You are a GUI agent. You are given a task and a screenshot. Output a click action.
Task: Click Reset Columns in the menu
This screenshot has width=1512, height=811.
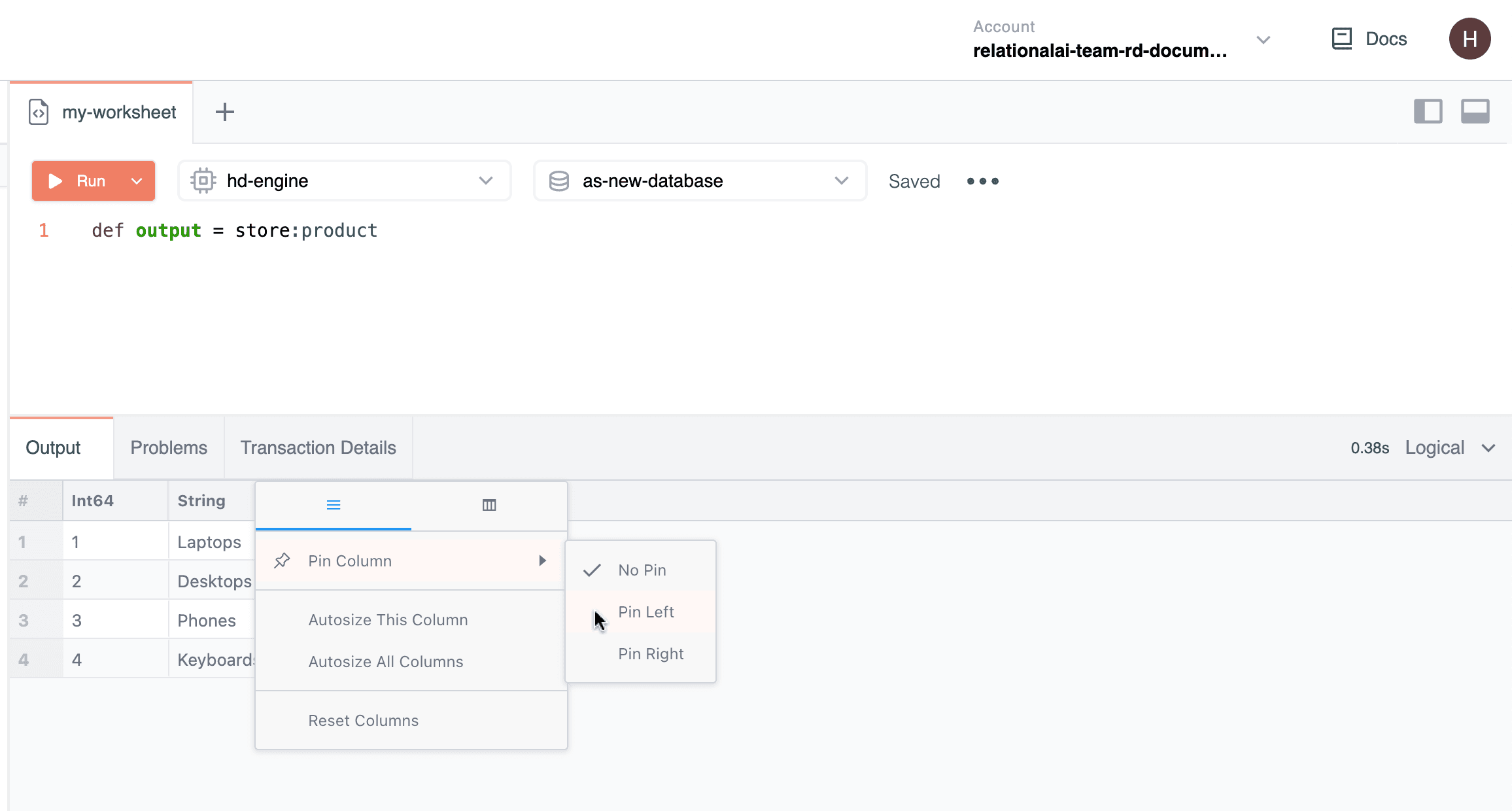click(x=363, y=721)
